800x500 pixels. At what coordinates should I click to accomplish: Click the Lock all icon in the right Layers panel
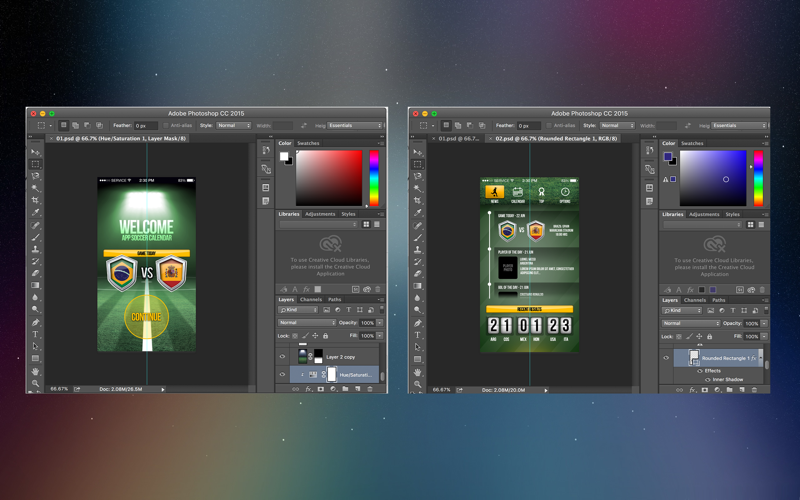[709, 336]
